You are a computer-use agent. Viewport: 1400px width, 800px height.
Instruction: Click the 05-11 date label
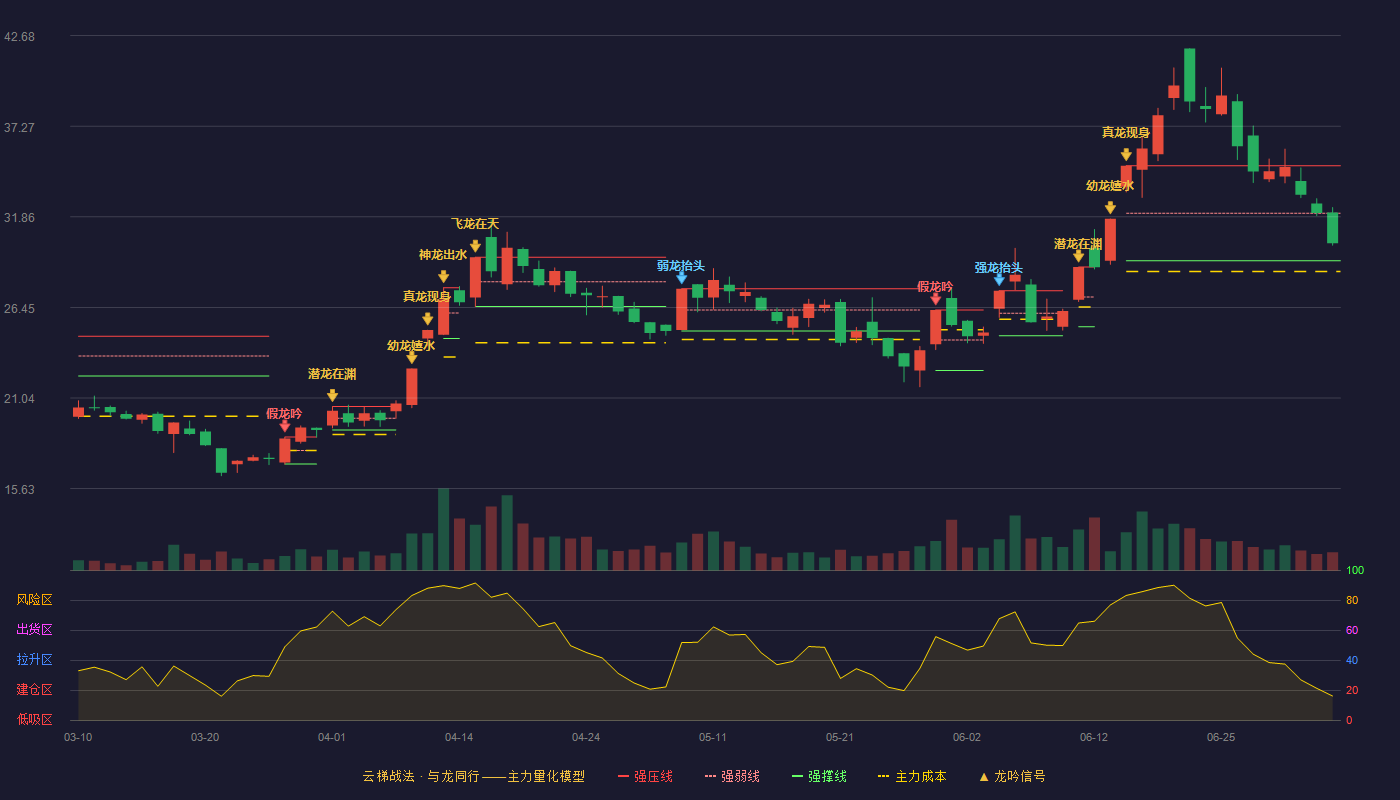pos(713,737)
